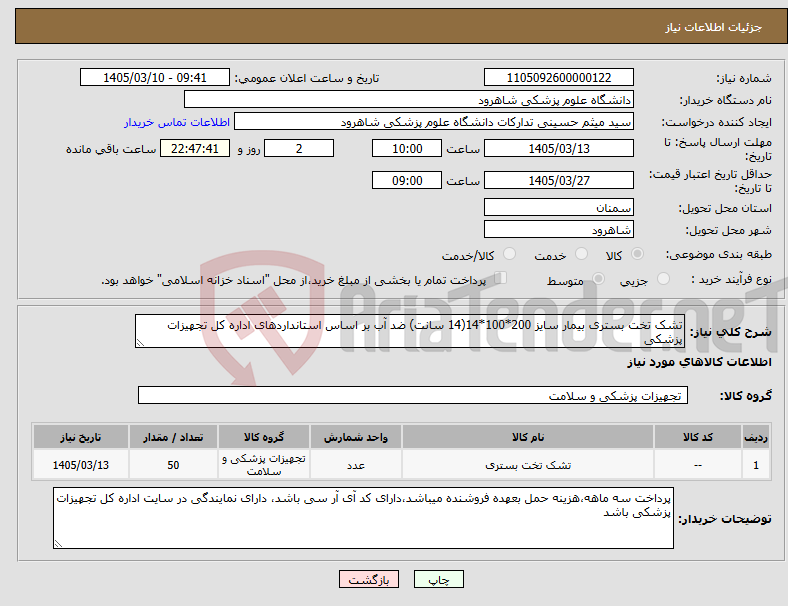Click the تعداد / مقدار column header
This screenshot has width=788, height=606.
(x=173, y=437)
